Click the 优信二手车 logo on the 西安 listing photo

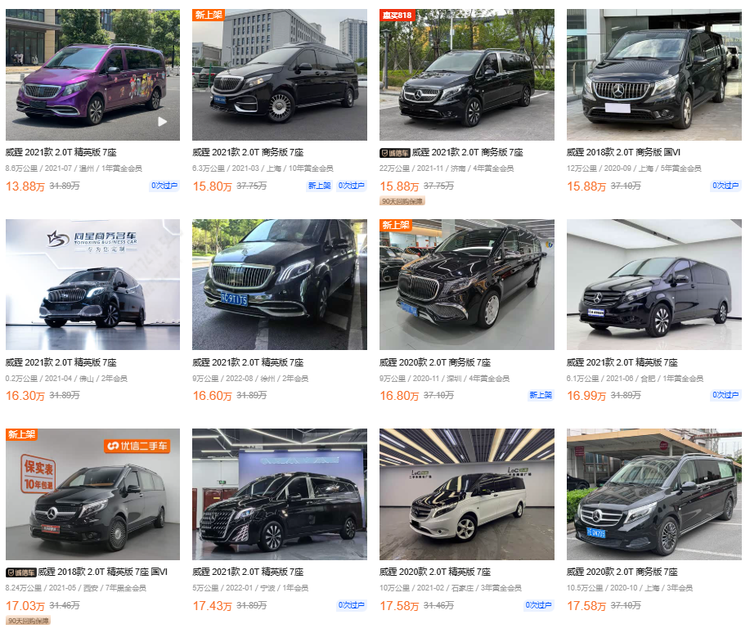click(x=138, y=446)
